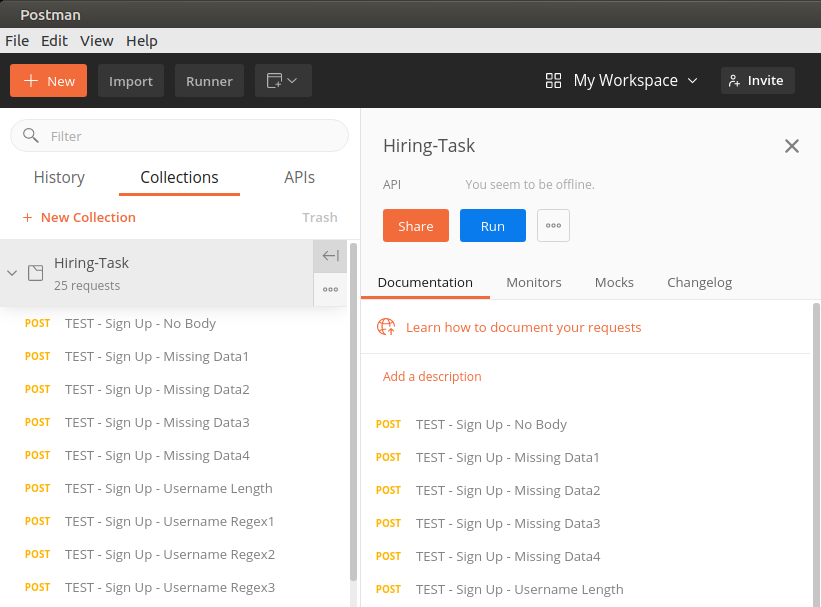821x607 pixels.
Task: Click the search magnifier icon in Filter
Action: point(31,136)
